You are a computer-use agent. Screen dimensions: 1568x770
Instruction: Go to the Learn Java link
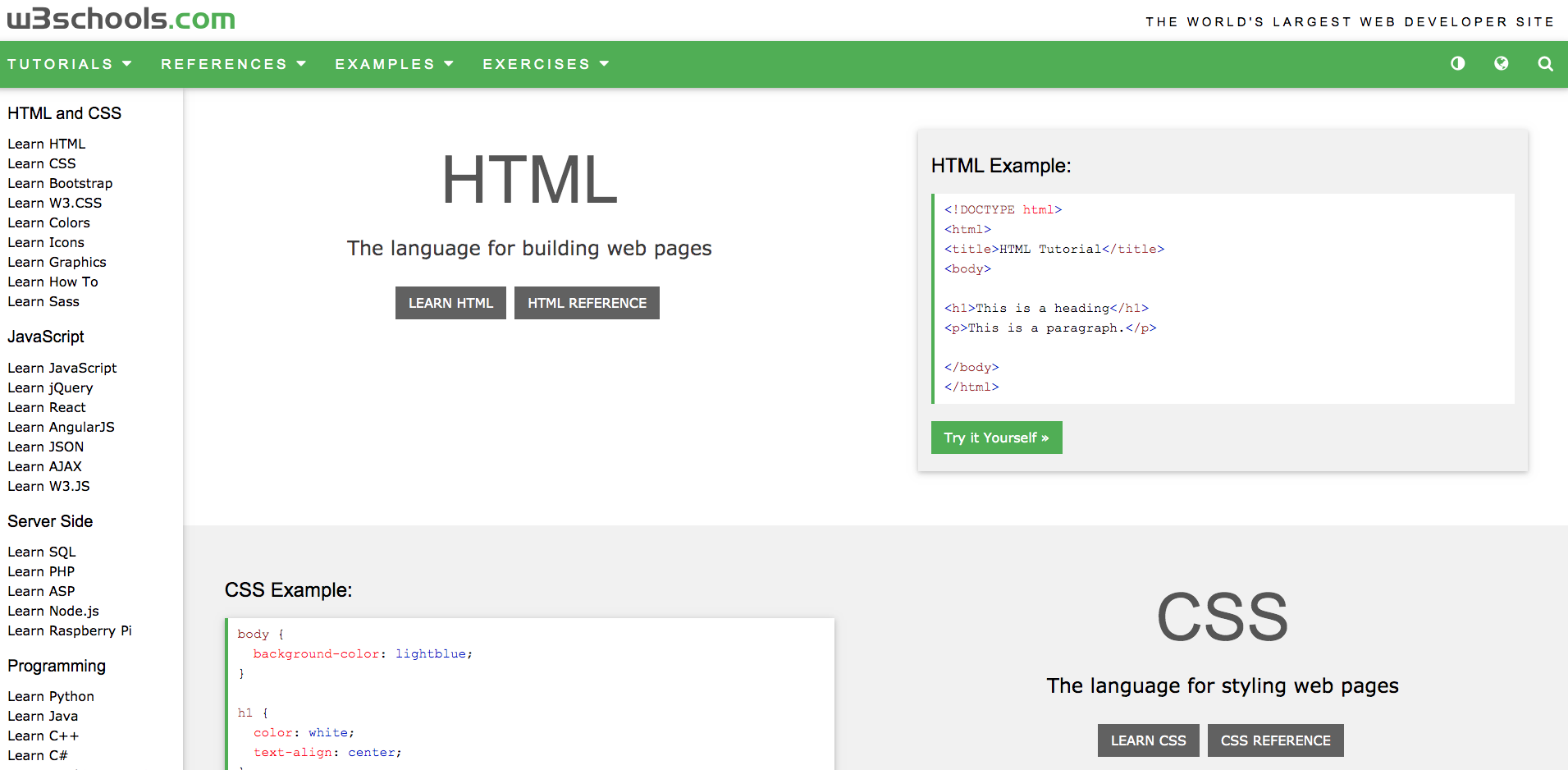tap(43, 716)
